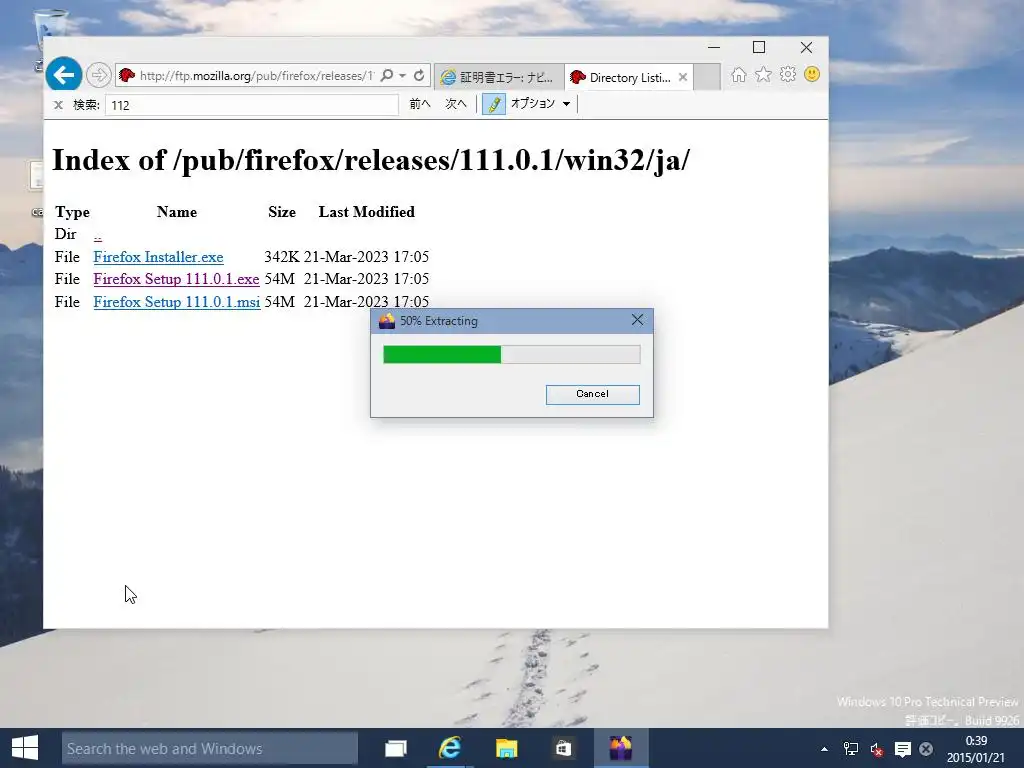This screenshot has height=768, width=1024.
Task: Open the parent directory .. link
Action: [x=97, y=235]
